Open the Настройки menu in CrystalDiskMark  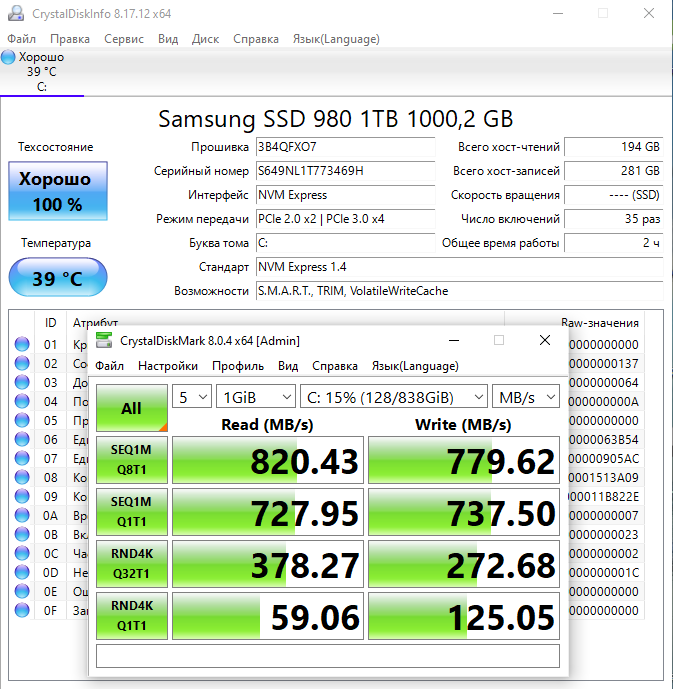[168, 366]
